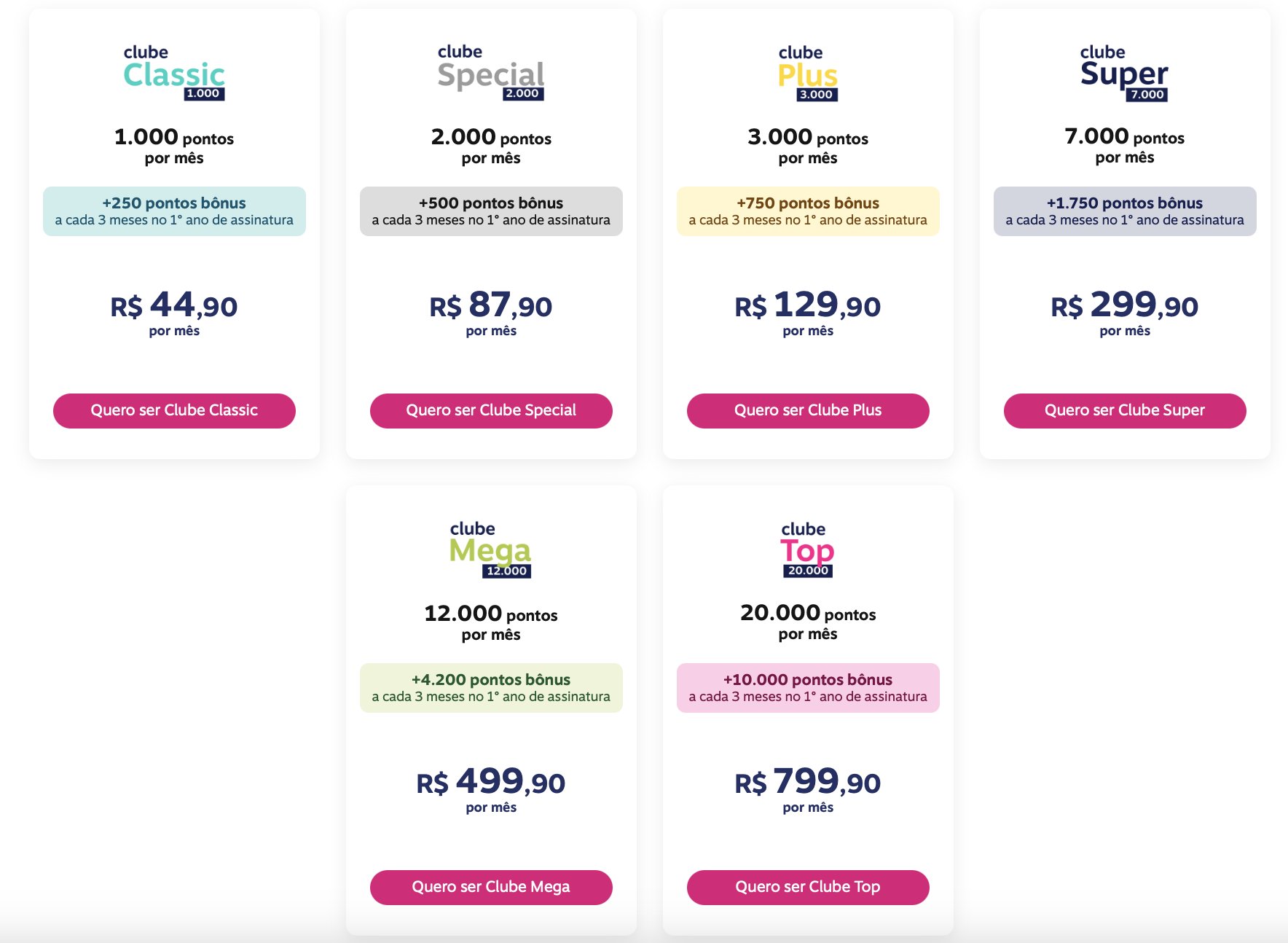This screenshot has width=1288, height=943.
Task: Click the +250 pontos bônus badge
Action: click(174, 211)
